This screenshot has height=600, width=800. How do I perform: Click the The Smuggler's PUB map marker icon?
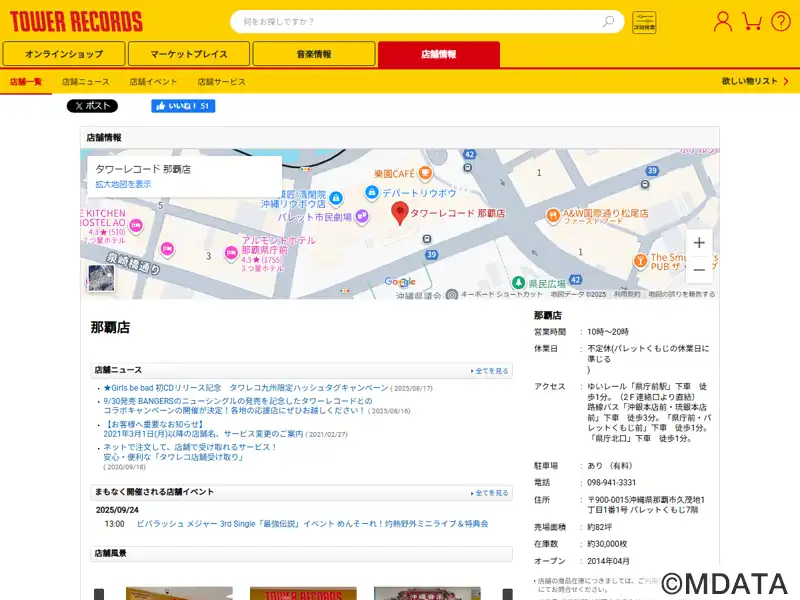(640, 261)
